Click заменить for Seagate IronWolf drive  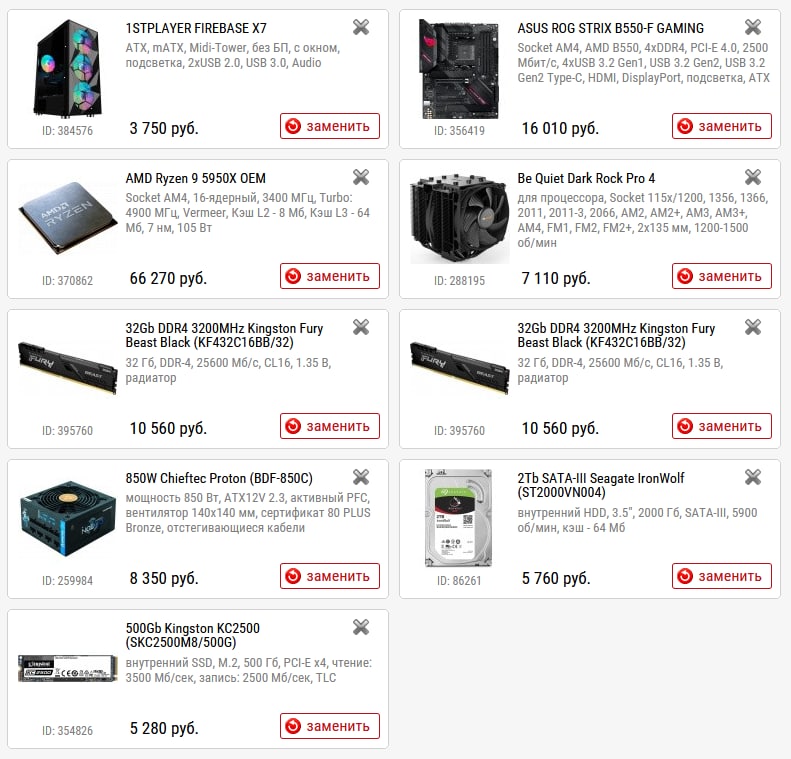(x=721, y=576)
